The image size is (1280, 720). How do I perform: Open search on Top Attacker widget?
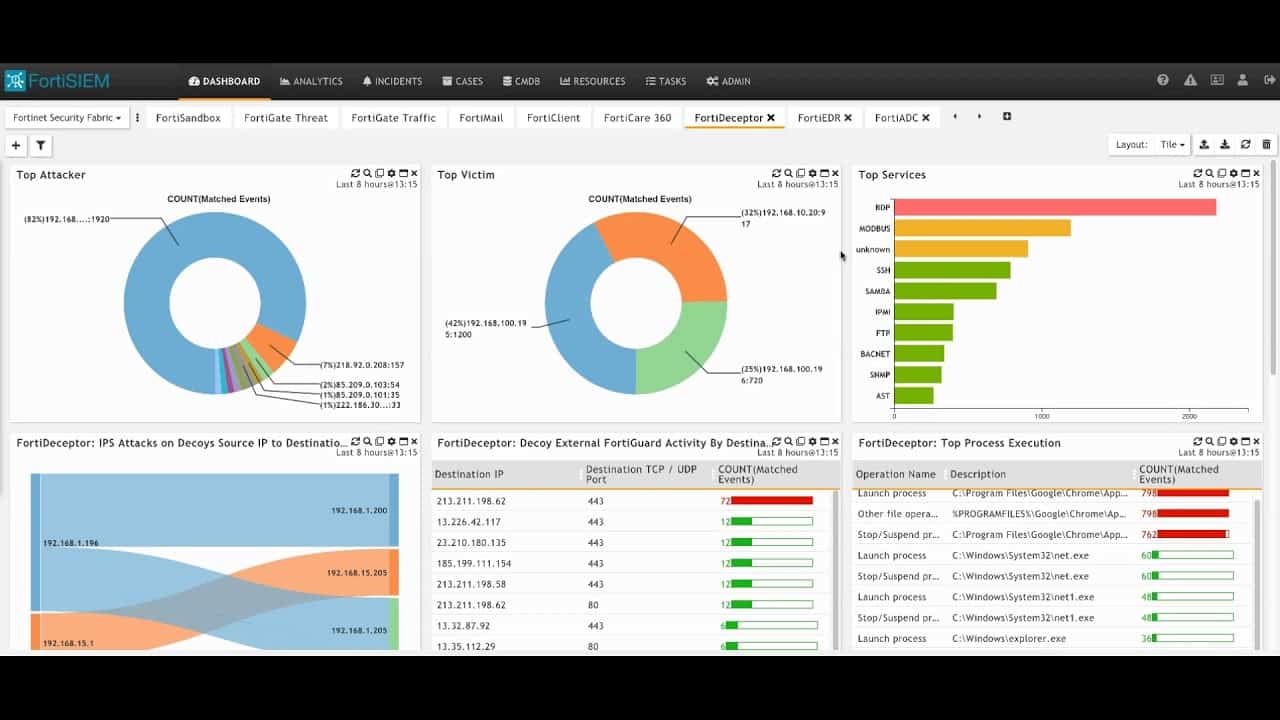[368, 174]
